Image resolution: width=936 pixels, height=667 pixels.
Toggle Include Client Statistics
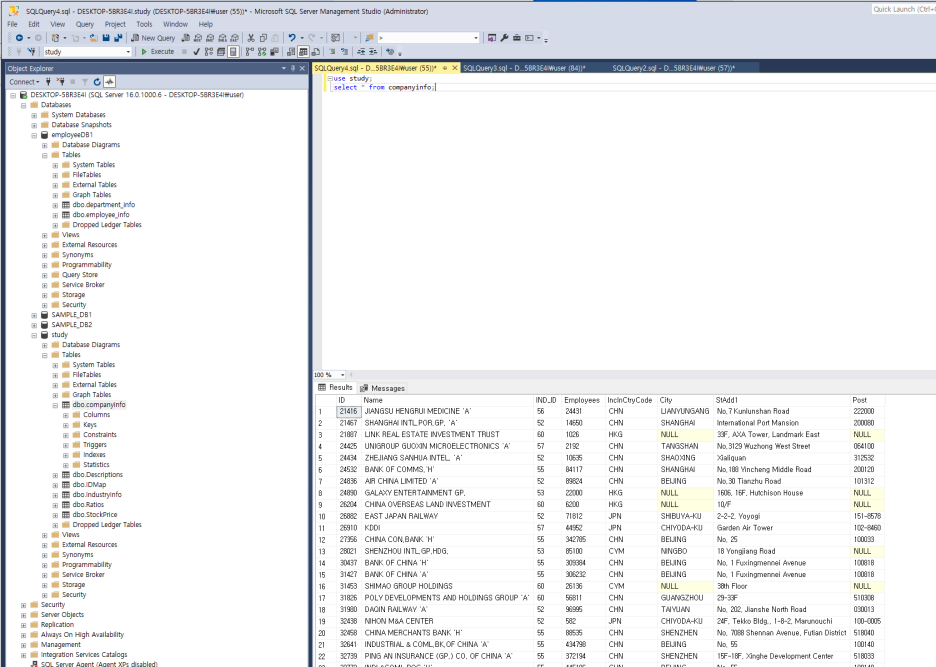point(275,52)
